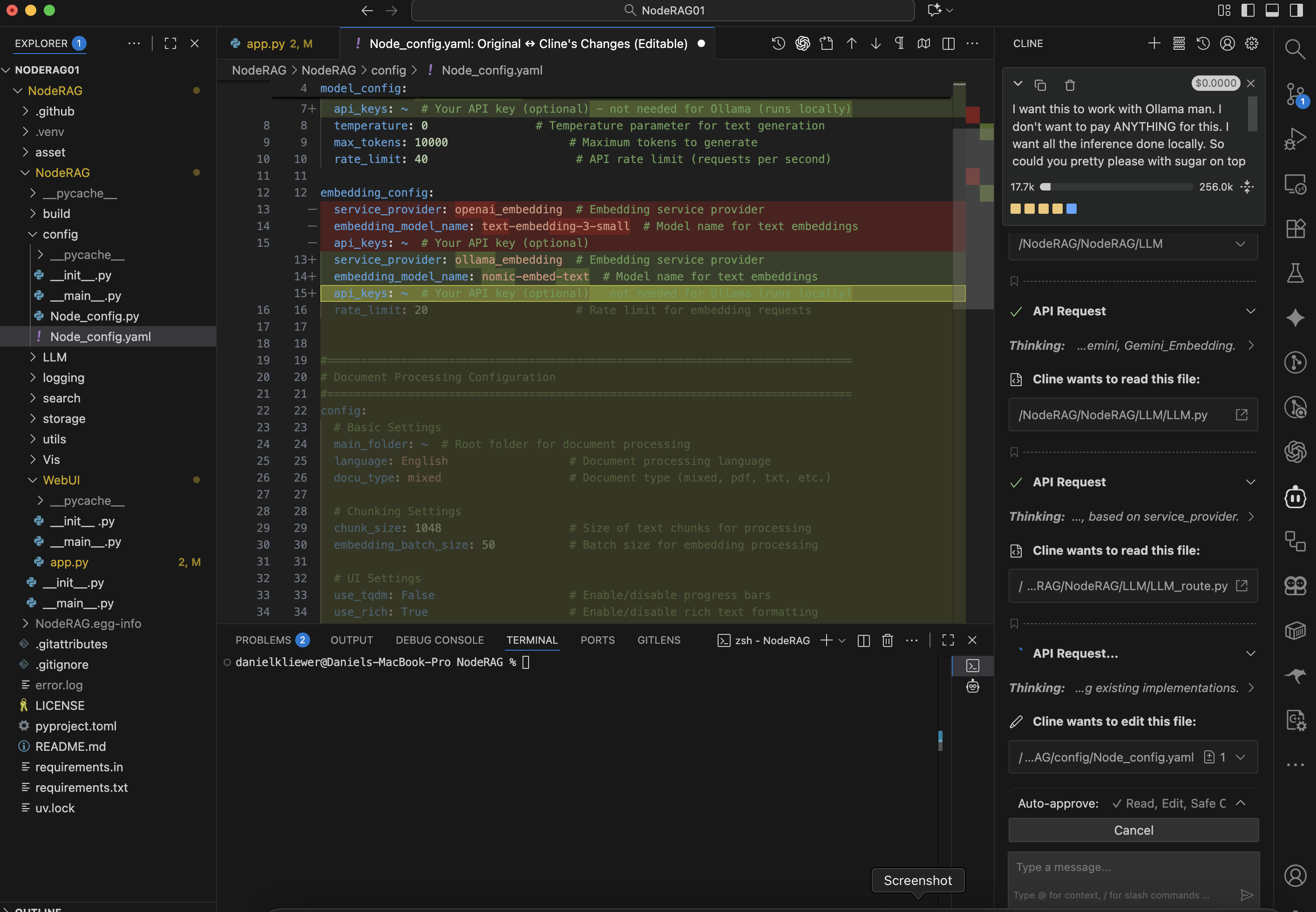The image size is (1316, 912).
Task: Start new Cline task with plus icon
Action: click(1154, 43)
